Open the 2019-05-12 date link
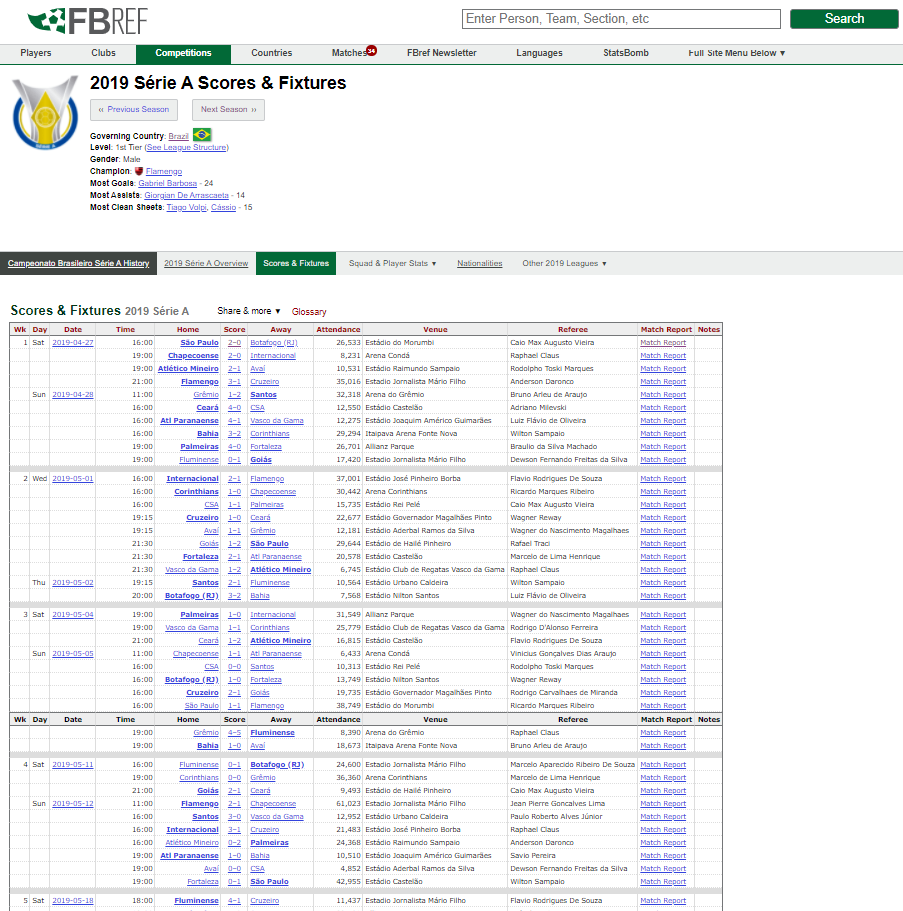This screenshot has width=903, height=911. click(x=73, y=804)
